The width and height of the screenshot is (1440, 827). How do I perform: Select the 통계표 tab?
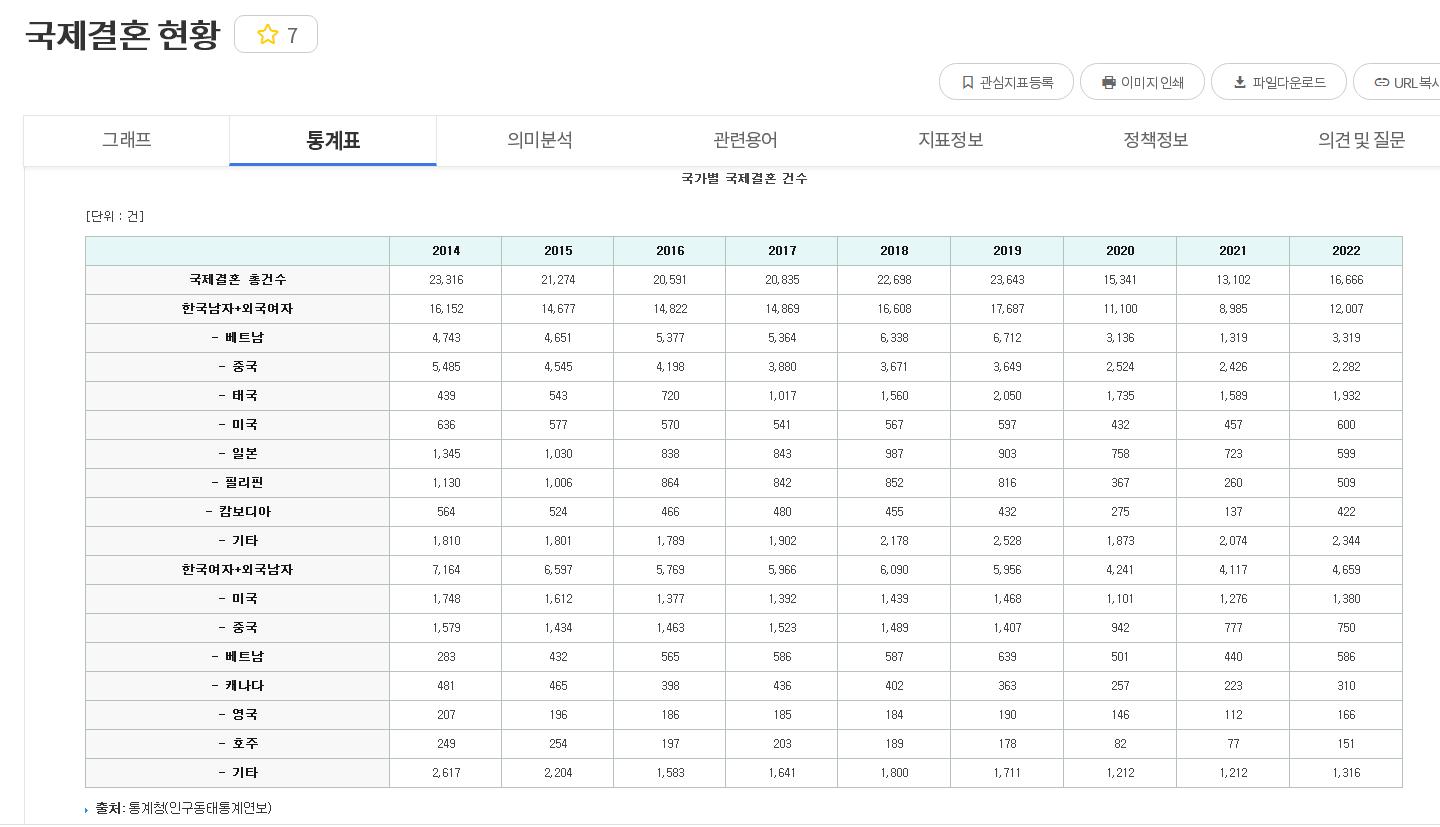332,140
